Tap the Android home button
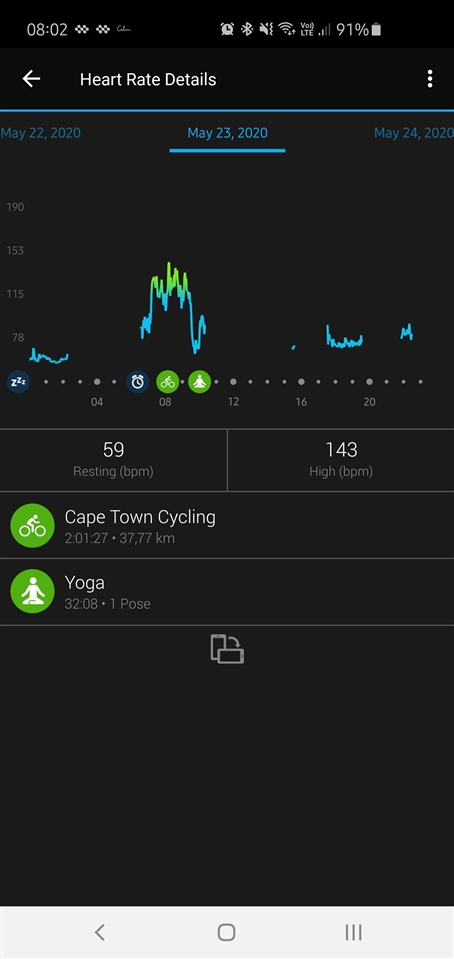 226,932
